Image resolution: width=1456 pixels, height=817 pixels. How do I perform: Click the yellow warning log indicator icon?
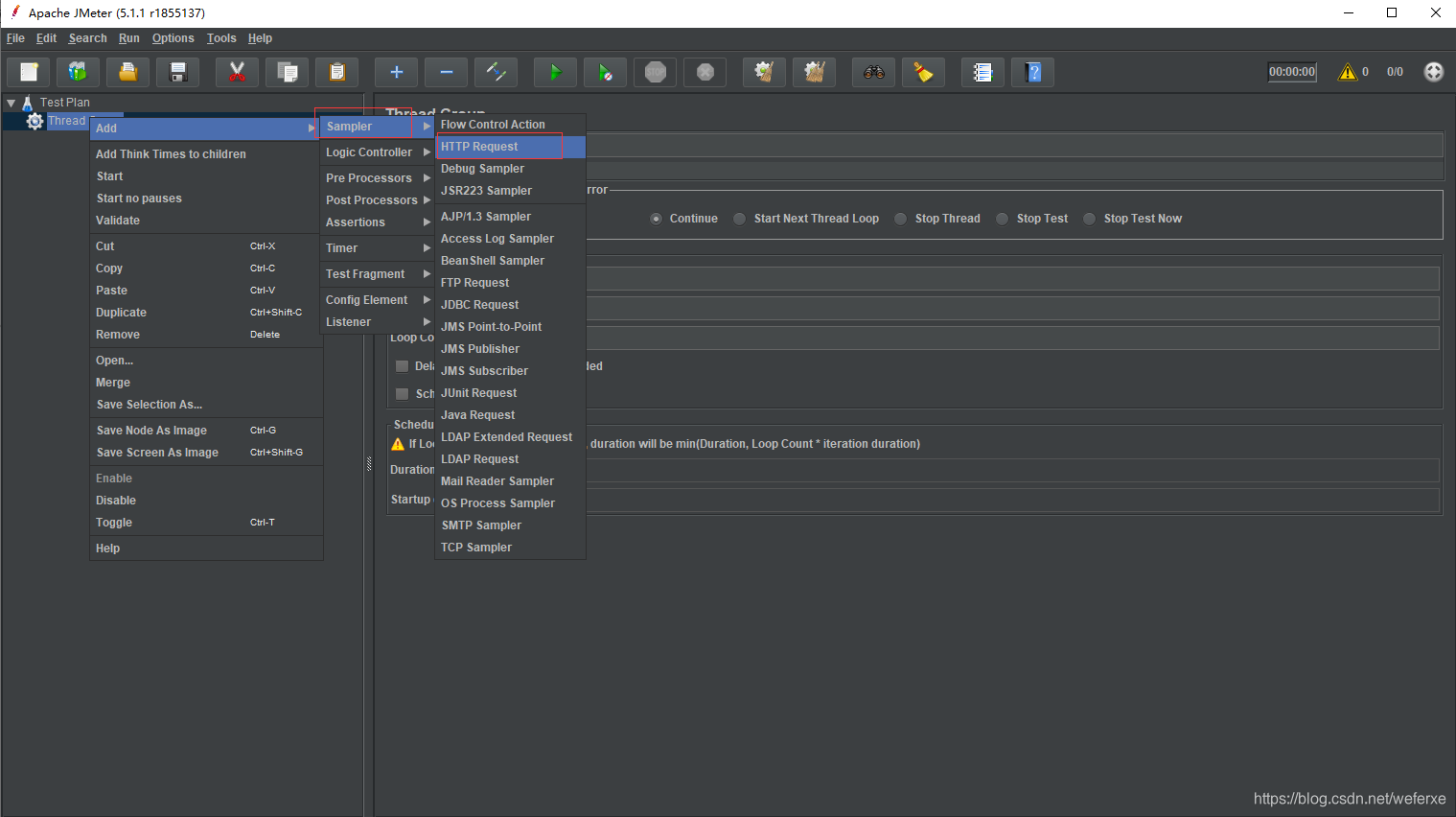(x=1348, y=72)
